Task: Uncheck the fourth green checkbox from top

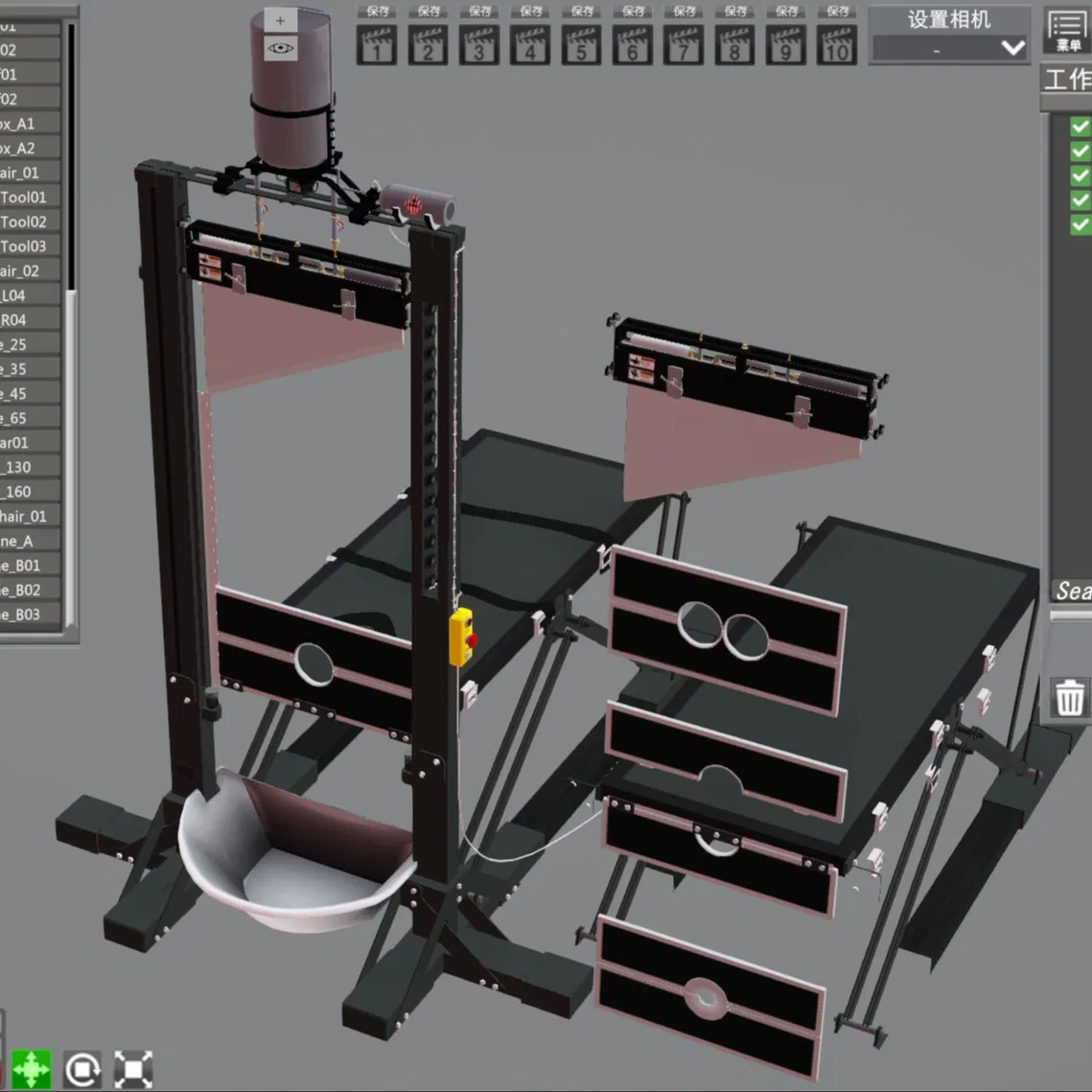Action: tap(1080, 199)
